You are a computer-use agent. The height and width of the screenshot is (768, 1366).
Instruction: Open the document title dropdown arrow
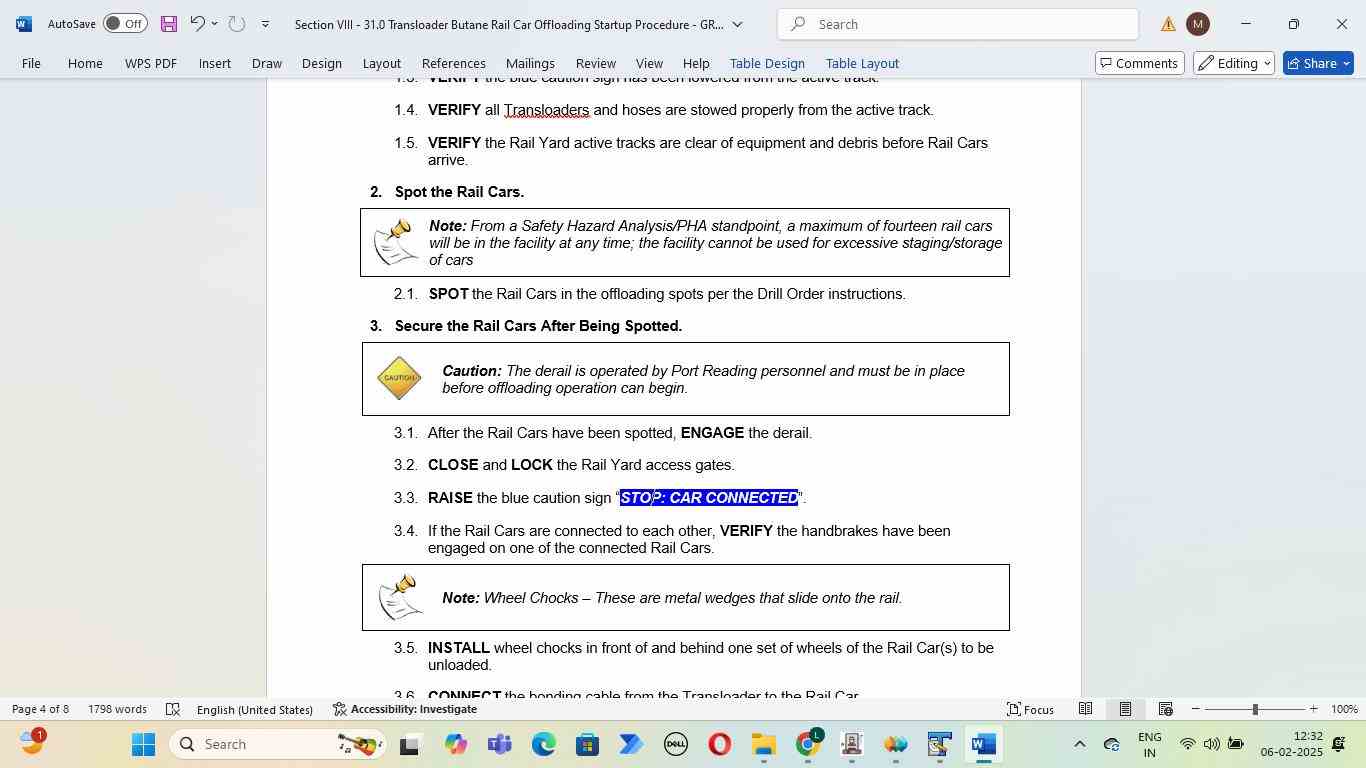pyautogui.click(x=737, y=24)
